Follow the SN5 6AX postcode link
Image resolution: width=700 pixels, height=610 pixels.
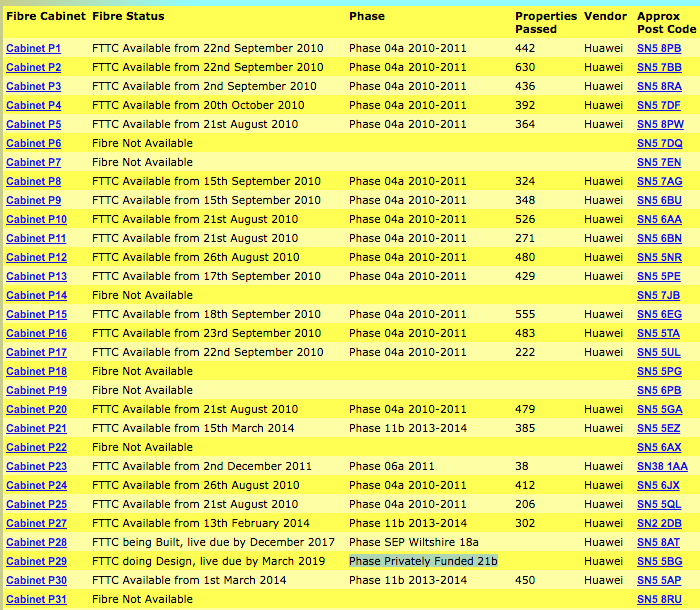click(x=659, y=447)
